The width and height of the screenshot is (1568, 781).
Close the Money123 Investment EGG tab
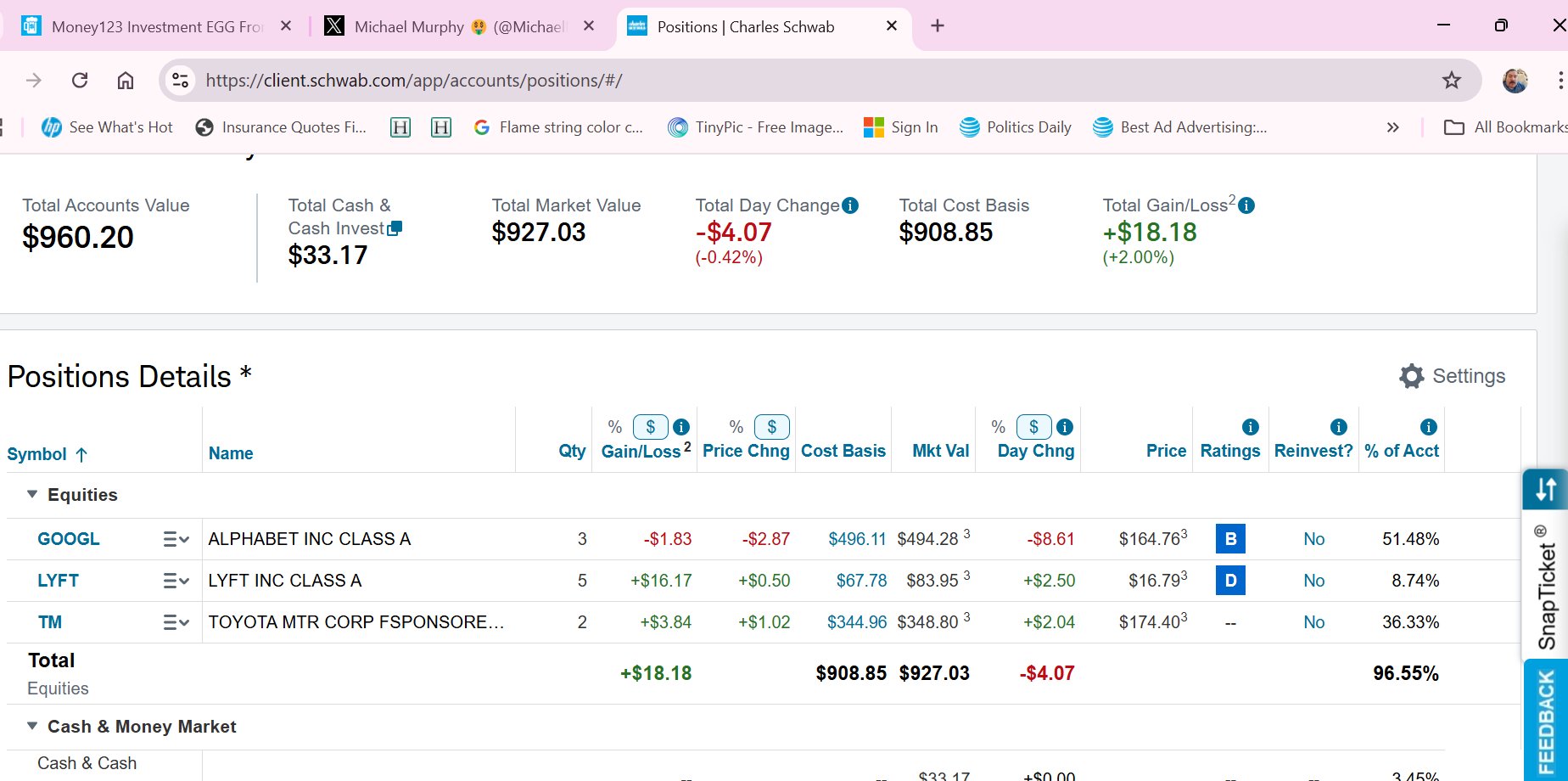click(x=286, y=25)
